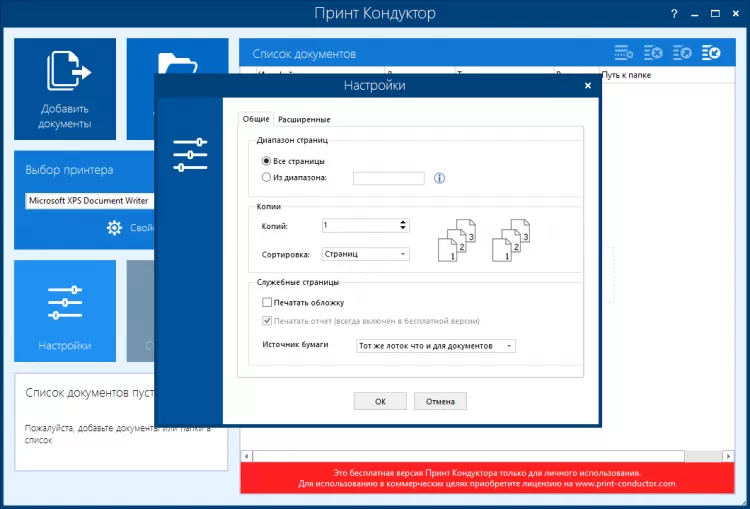Click the disabled Печатать отчет checkbox
The image size is (750, 509).
pyautogui.click(x=267, y=321)
